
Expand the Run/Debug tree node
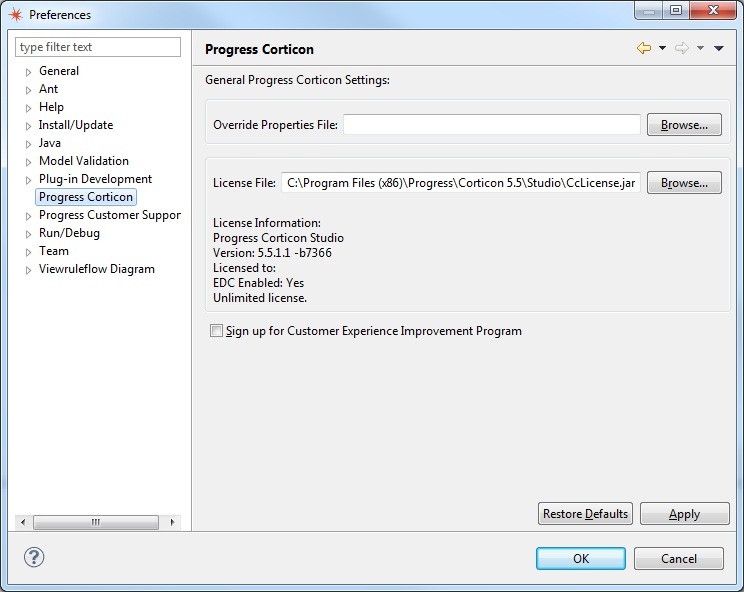pyautogui.click(x=28, y=234)
